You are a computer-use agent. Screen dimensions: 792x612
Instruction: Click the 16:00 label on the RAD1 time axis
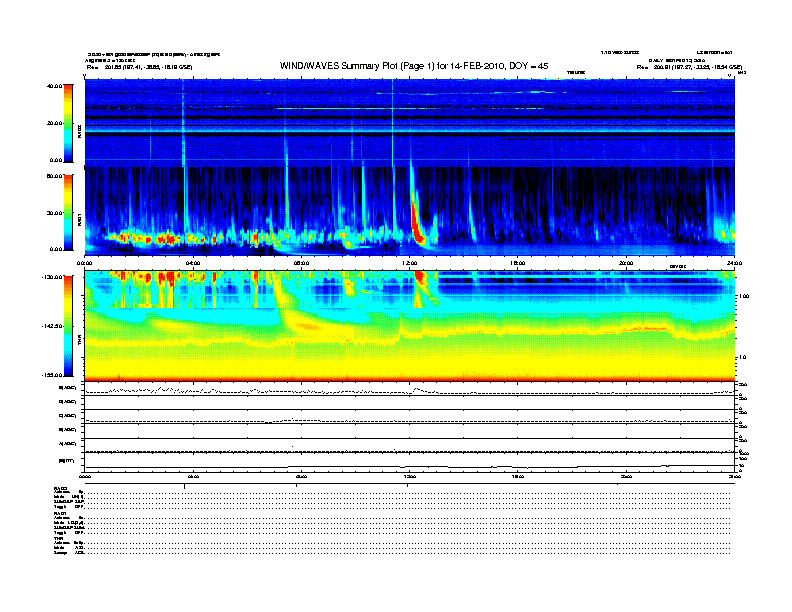(x=517, y=262)
